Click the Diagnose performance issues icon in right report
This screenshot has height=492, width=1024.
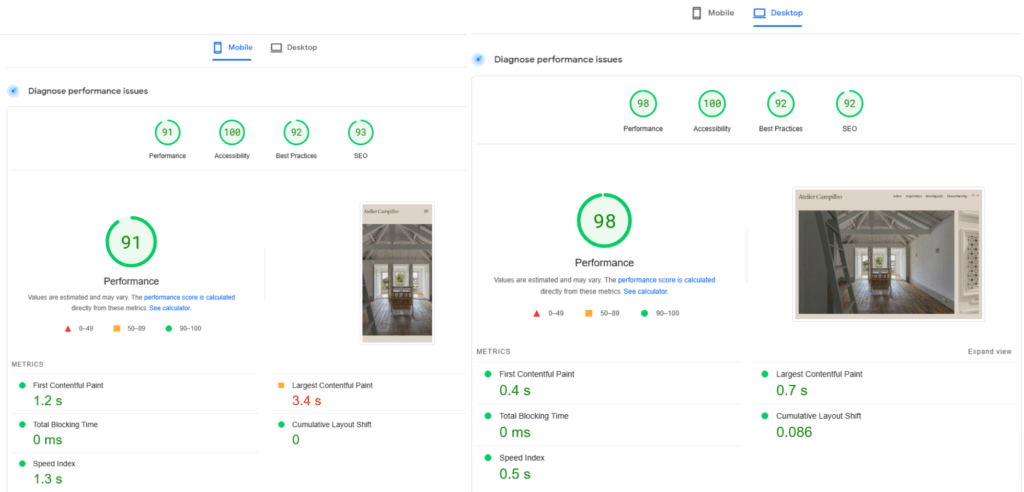[478, 59]
